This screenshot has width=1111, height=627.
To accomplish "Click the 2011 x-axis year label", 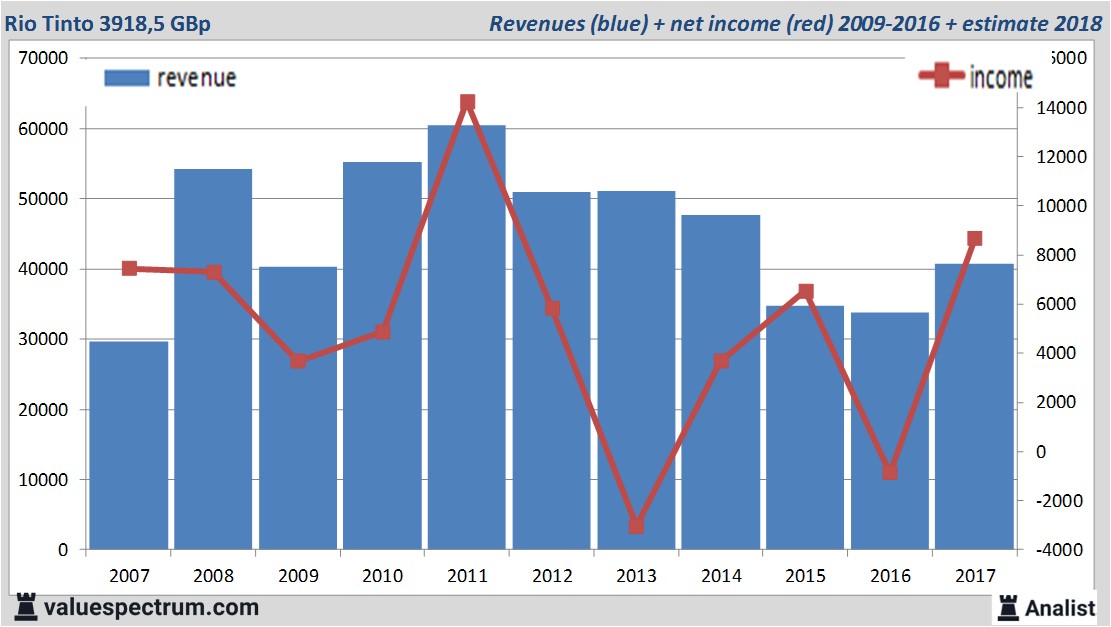I will [x=468, y=575].
